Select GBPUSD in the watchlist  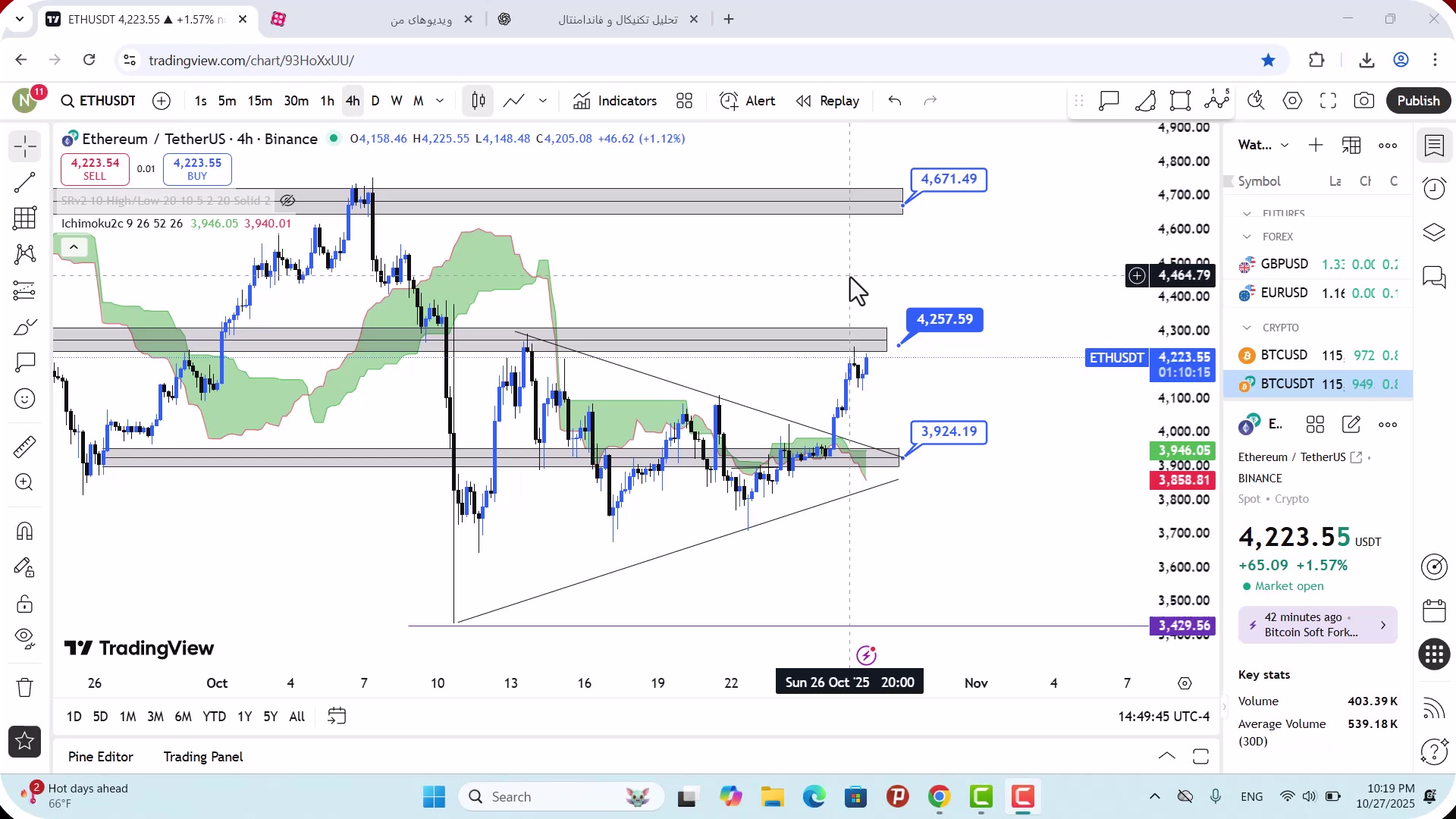pyautogui.click(x=1318, y=265)
